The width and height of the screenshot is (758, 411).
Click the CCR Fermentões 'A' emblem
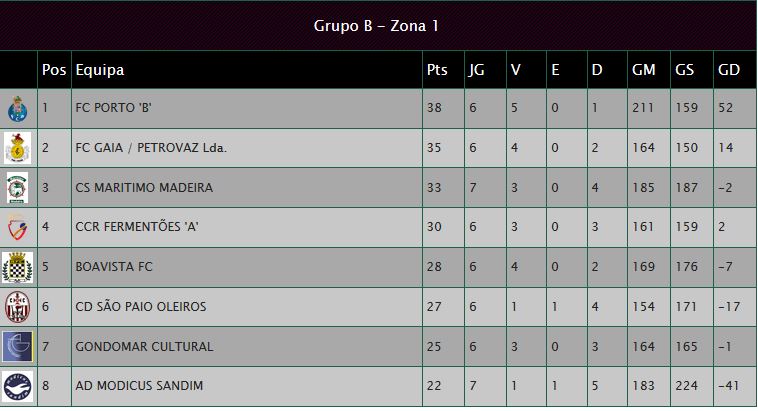[x=17, y=227]
